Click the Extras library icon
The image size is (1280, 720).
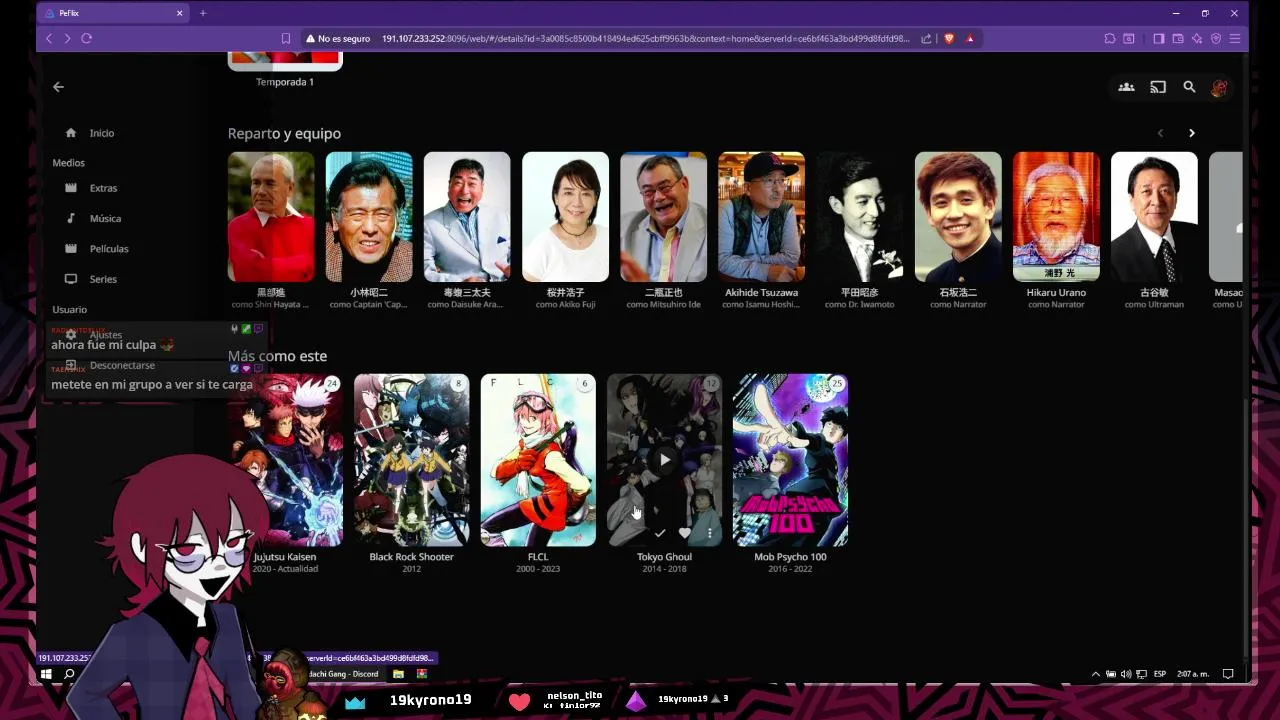[71, 188]
